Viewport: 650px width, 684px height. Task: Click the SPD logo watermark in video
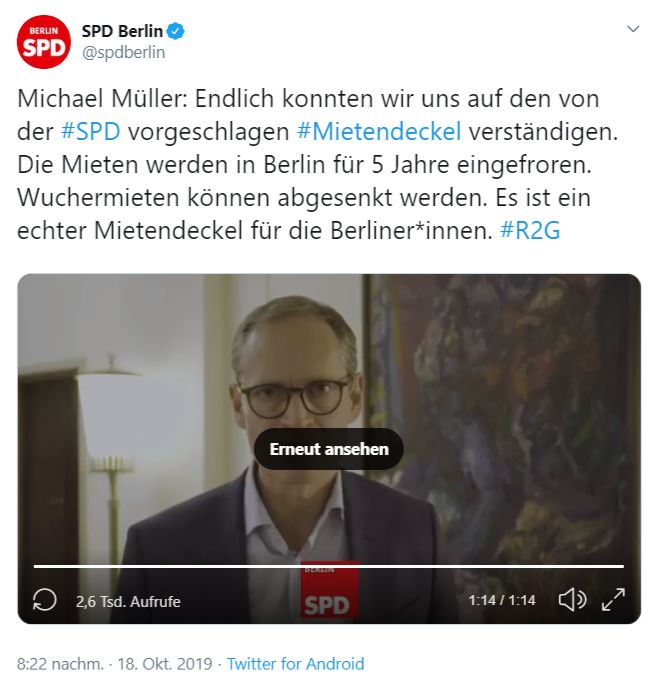[x=329, y=589]
